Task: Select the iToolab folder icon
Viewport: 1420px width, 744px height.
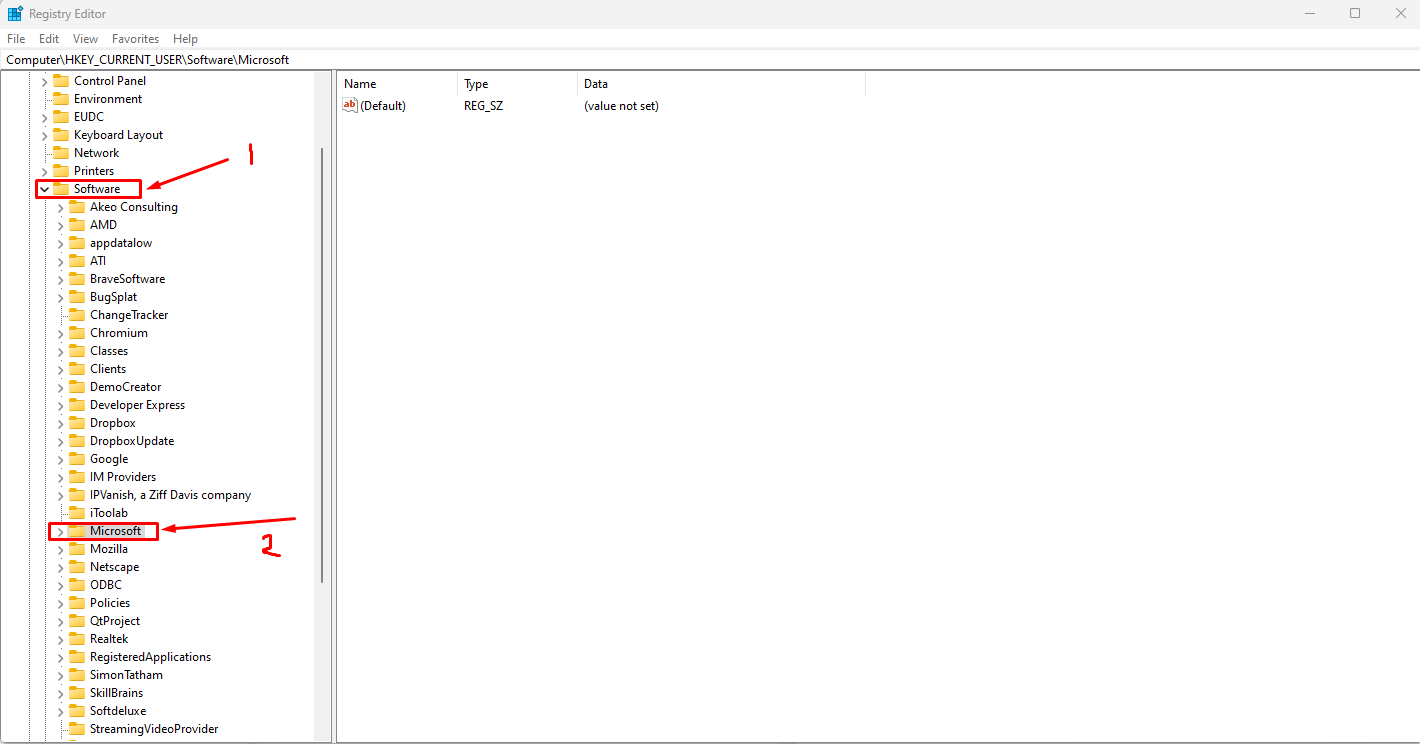Action: [x=77, y=513]
